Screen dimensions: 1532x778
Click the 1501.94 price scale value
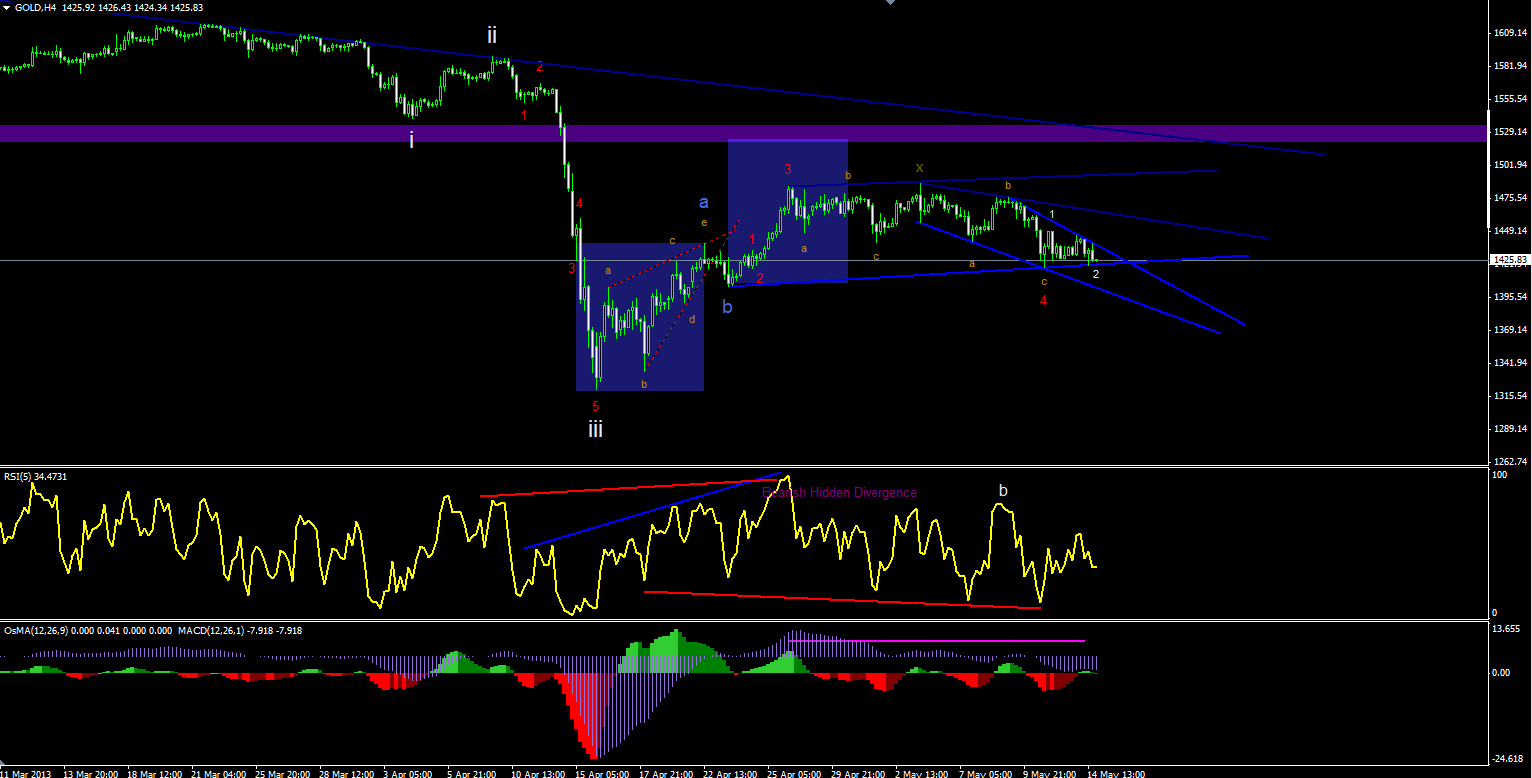click(1509, 165)
